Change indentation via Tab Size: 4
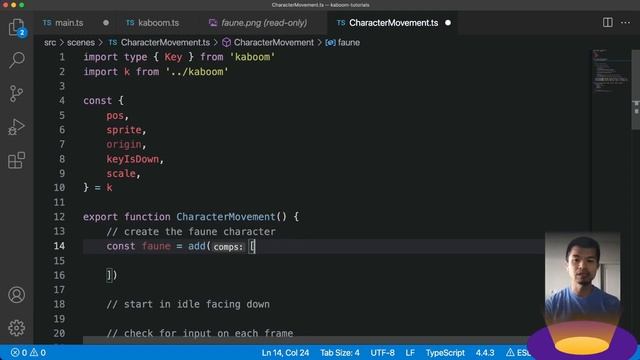This screenshot has height=360, width=640. pyautogui.click(x=340, y=353)
